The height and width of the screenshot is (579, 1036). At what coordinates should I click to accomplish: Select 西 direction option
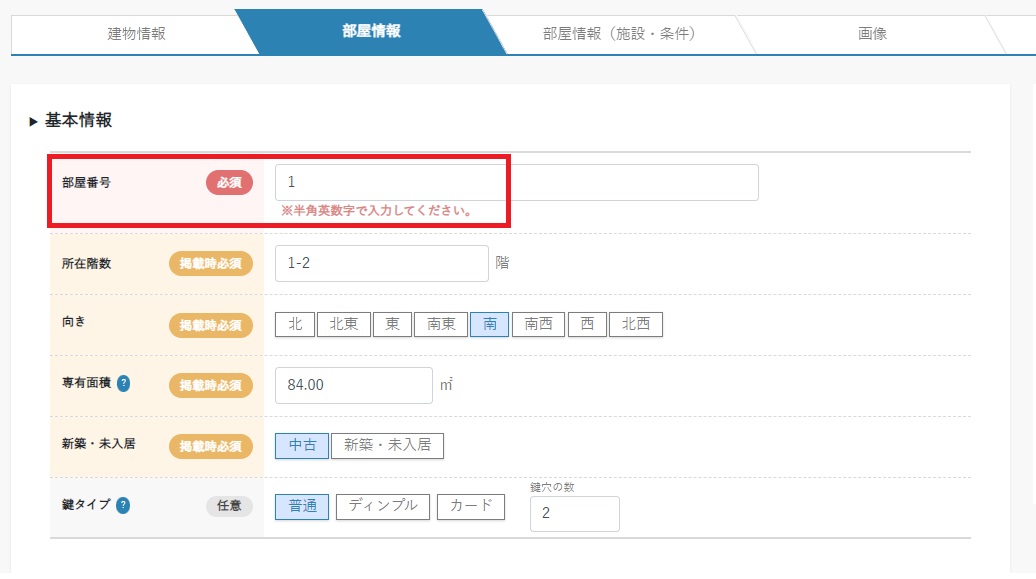(x=587, y=324)
